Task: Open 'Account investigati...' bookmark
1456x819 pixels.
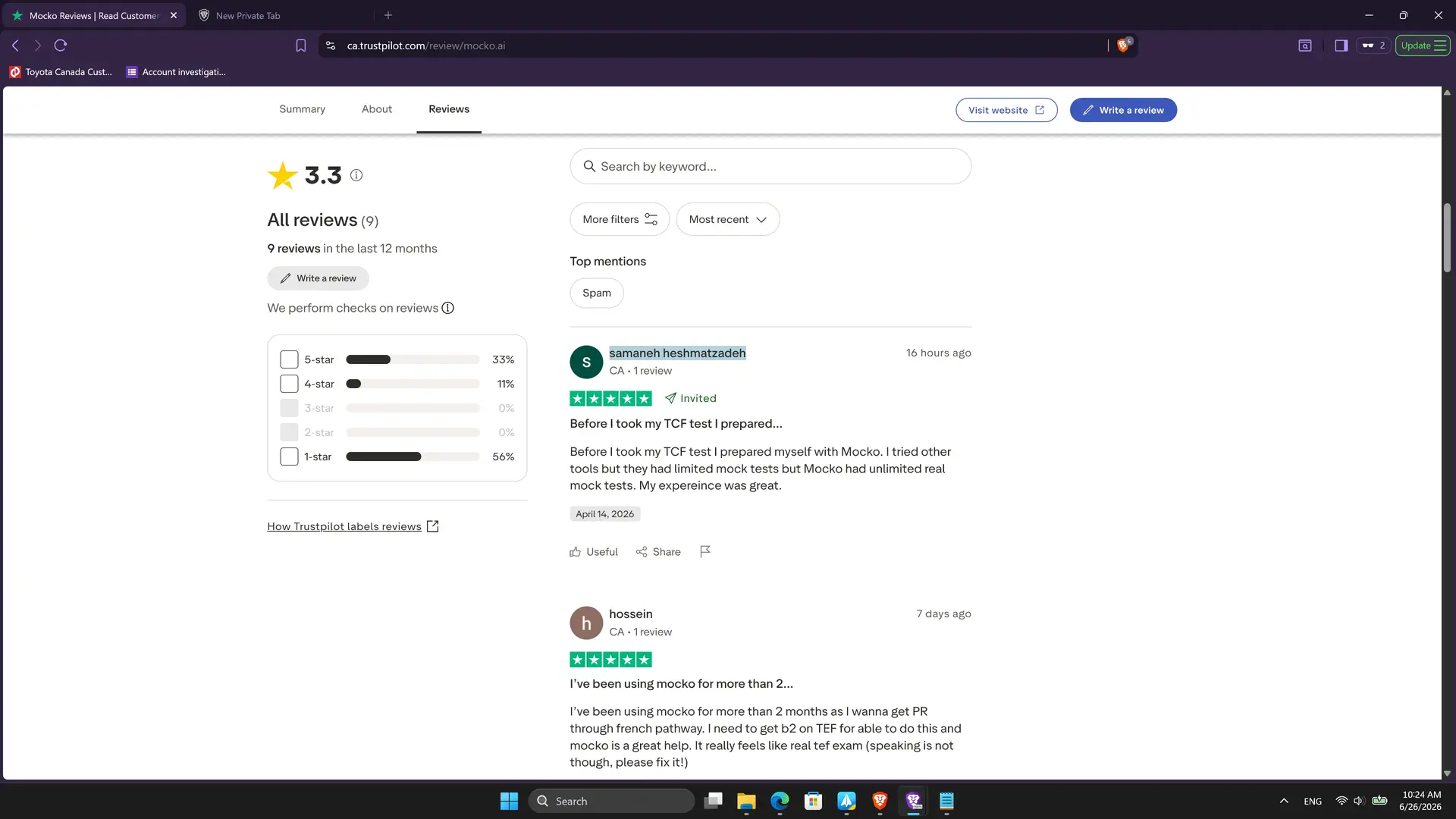Action: coord(176,72)
